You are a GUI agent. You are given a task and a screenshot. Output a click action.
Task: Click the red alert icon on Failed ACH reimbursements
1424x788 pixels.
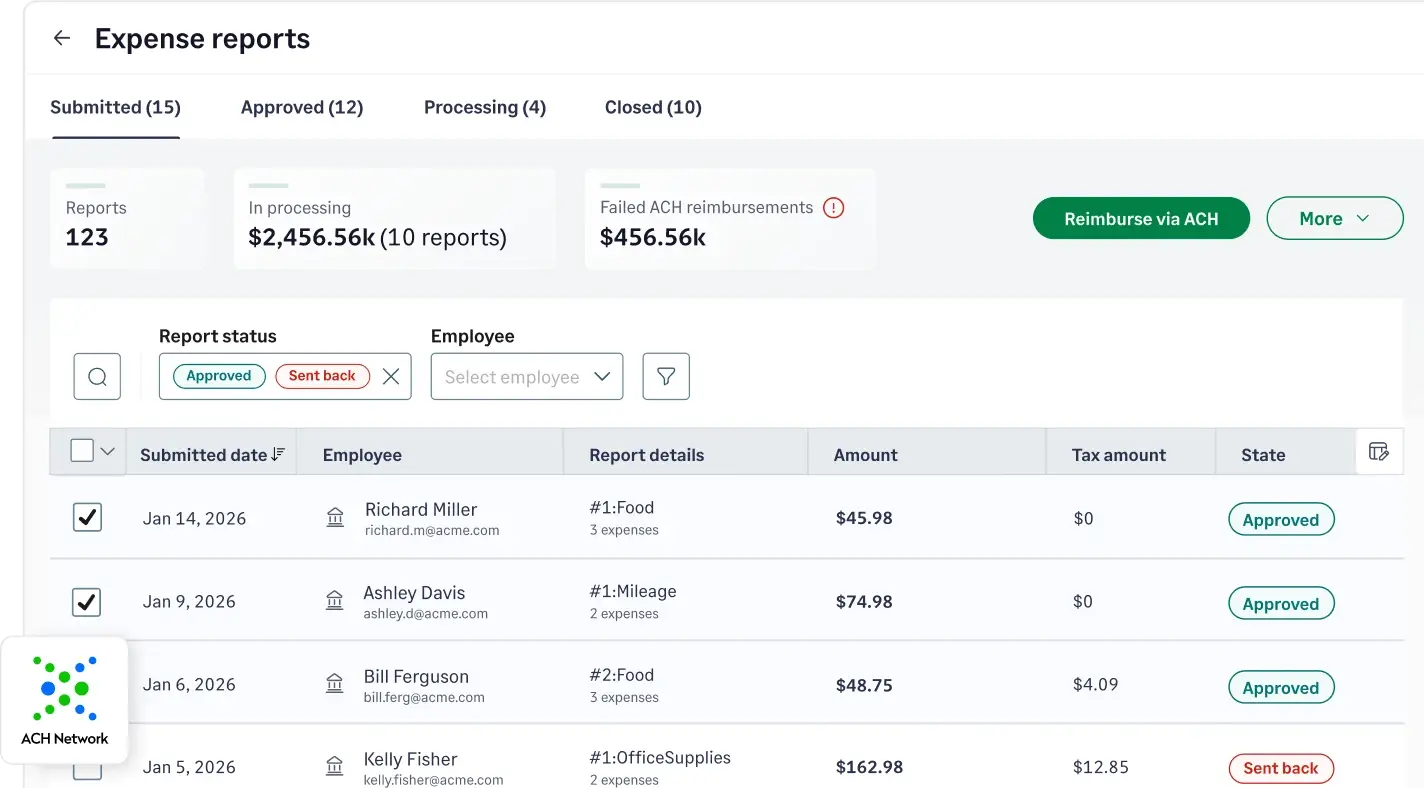[x=833, y=208]
